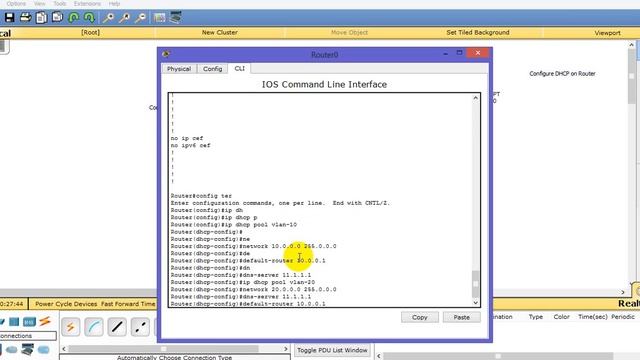
Task: Open the Tools menu
Action: point(60,4)
